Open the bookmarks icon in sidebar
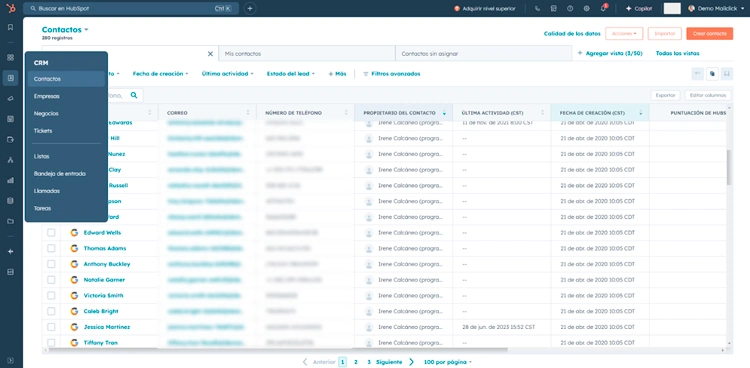This screenshot has width=750, height=368. (x=11, y=27)
